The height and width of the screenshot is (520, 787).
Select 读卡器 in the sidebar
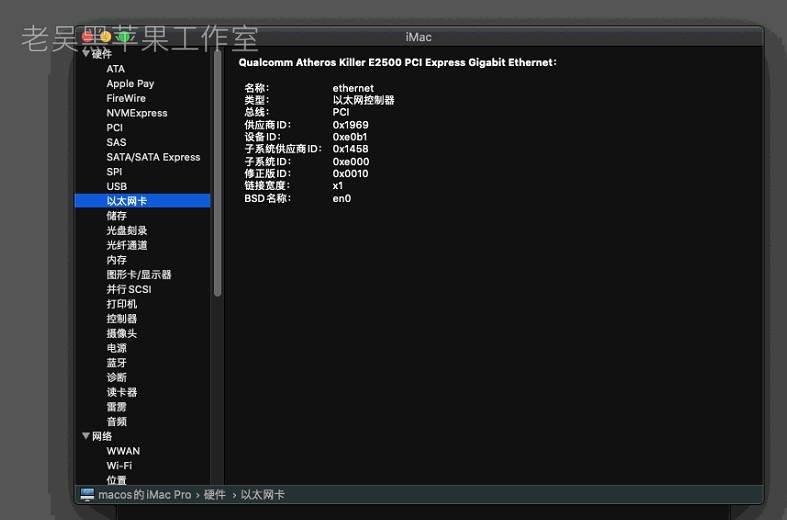click(x=121, y=392)
